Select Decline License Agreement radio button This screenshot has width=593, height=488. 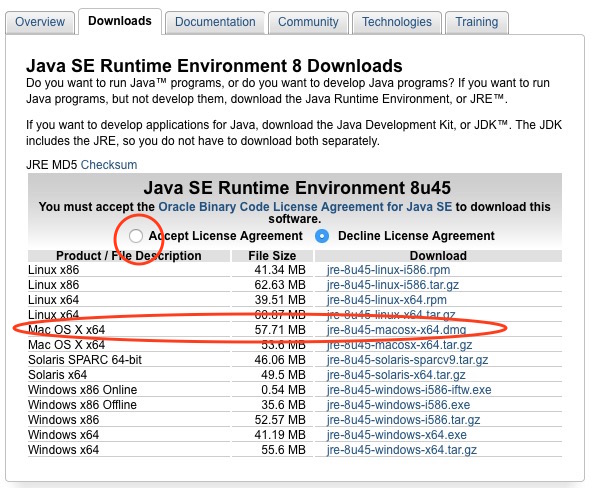(322, 236)
